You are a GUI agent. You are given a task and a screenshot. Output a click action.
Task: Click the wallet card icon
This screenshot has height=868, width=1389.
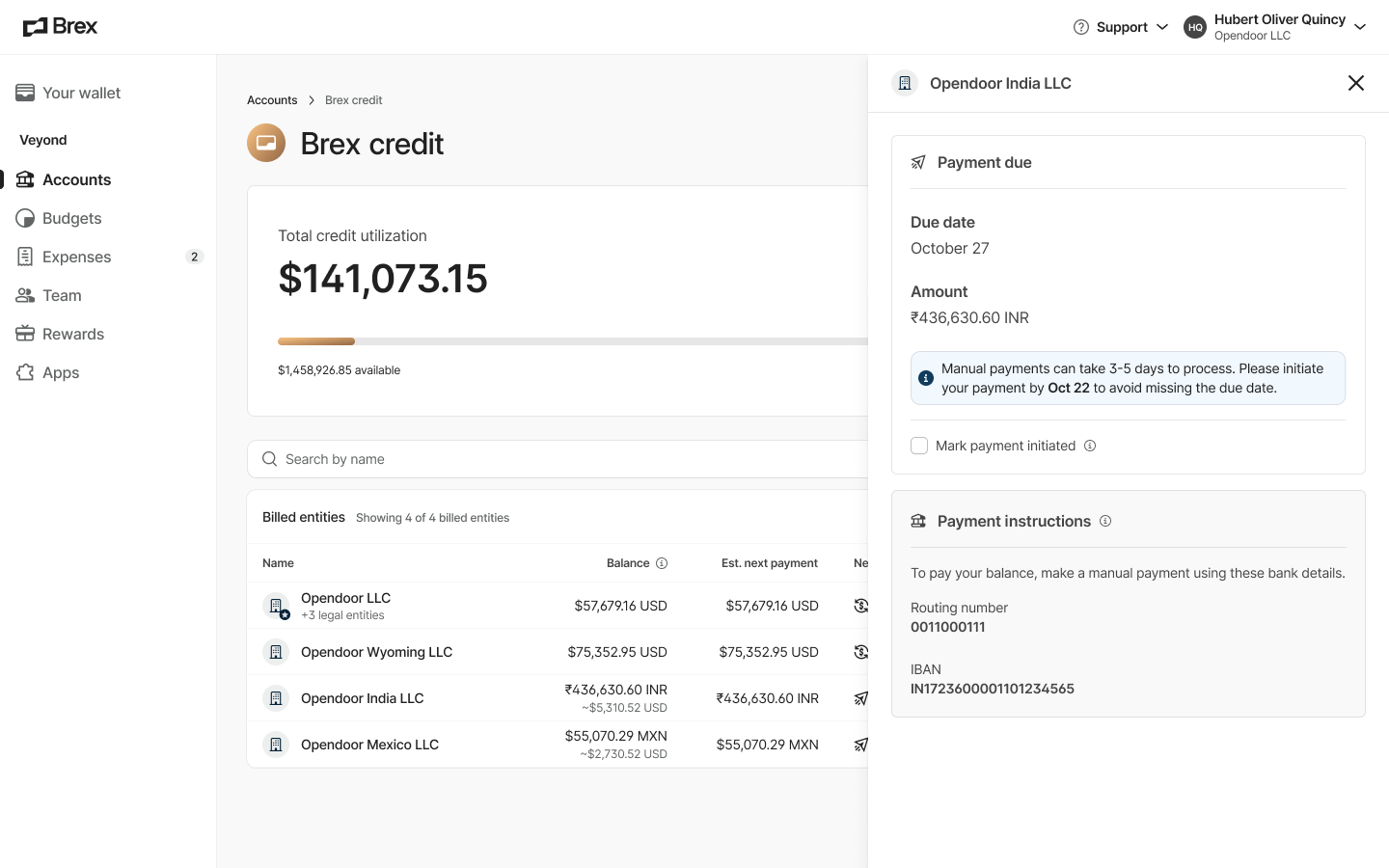25,93
